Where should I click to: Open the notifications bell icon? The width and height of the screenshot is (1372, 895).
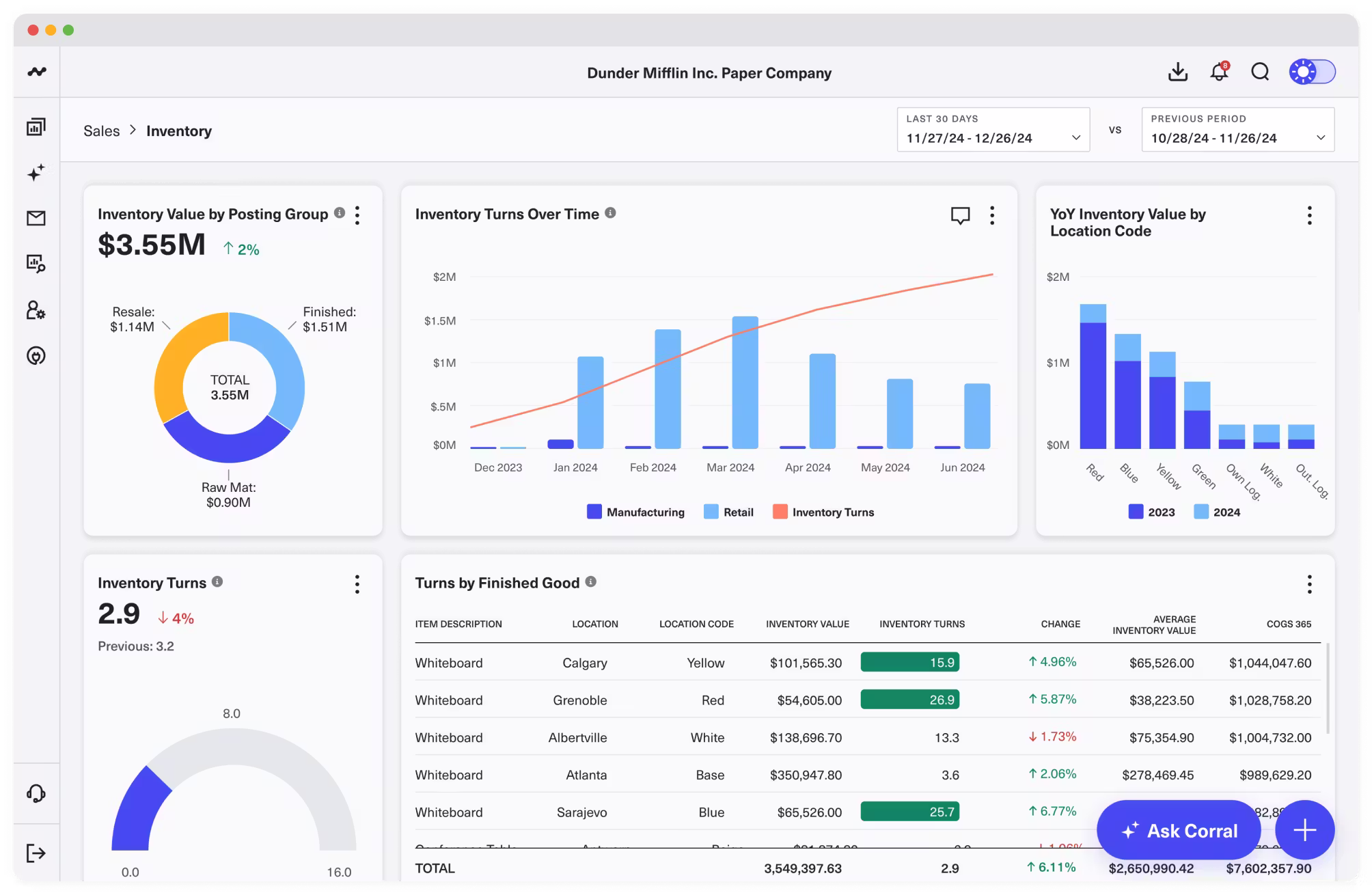[x=1220, y=72]
